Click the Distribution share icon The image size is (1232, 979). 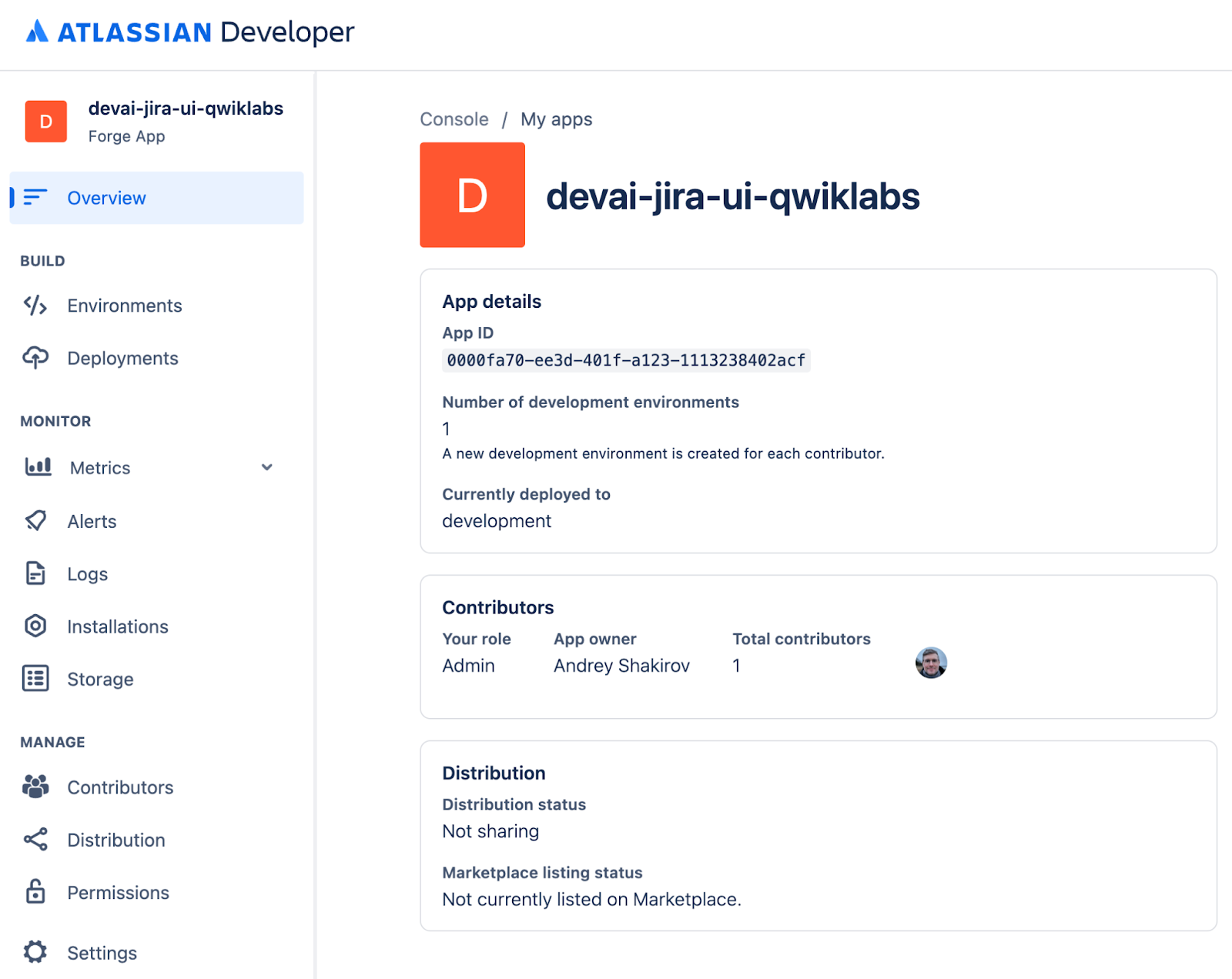point(35,839)
